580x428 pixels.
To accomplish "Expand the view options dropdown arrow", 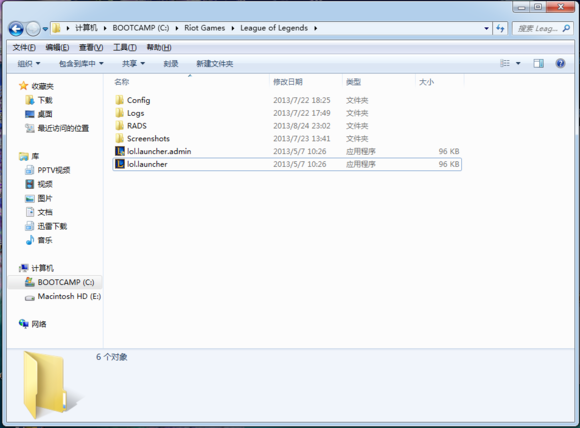I will pyautogui.click(x=518, y=63).
